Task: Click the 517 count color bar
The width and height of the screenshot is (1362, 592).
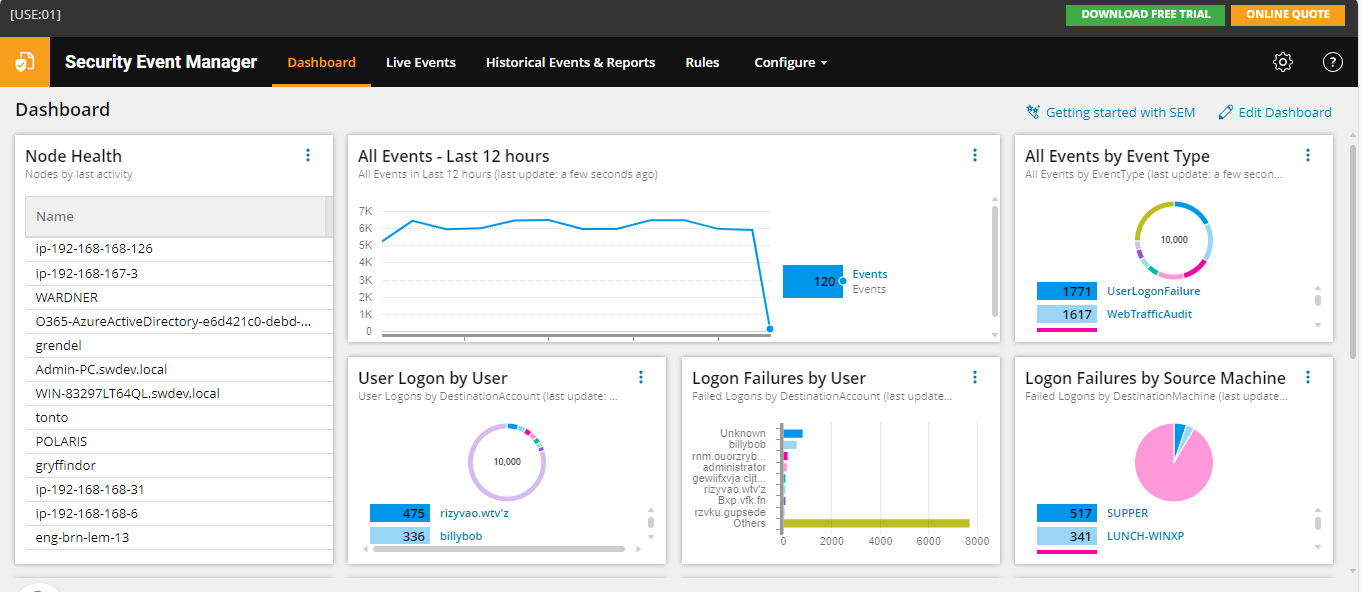Action: 1067,513
